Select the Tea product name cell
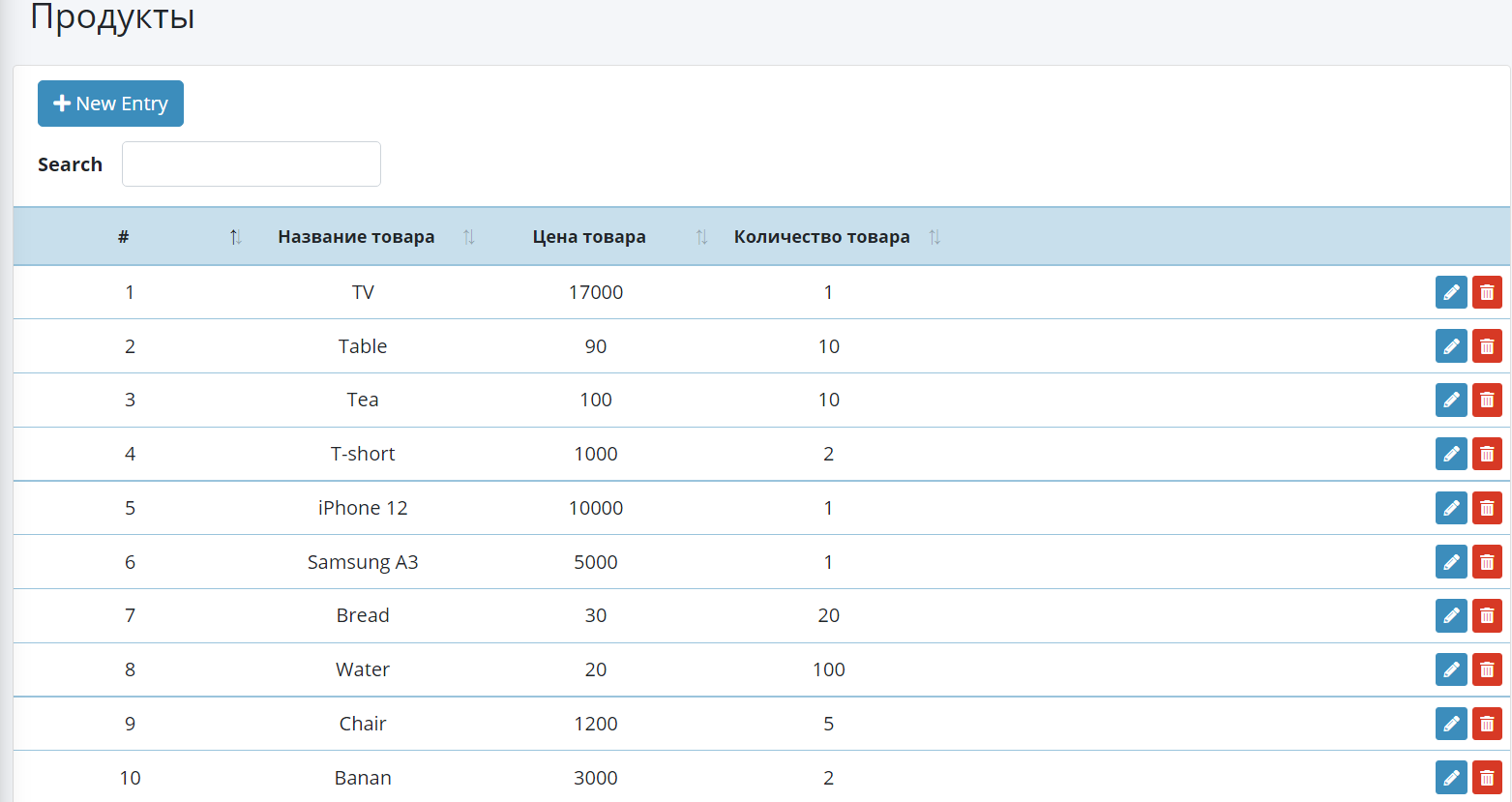Screen dimensions: 1512x802 pos(363,400)
